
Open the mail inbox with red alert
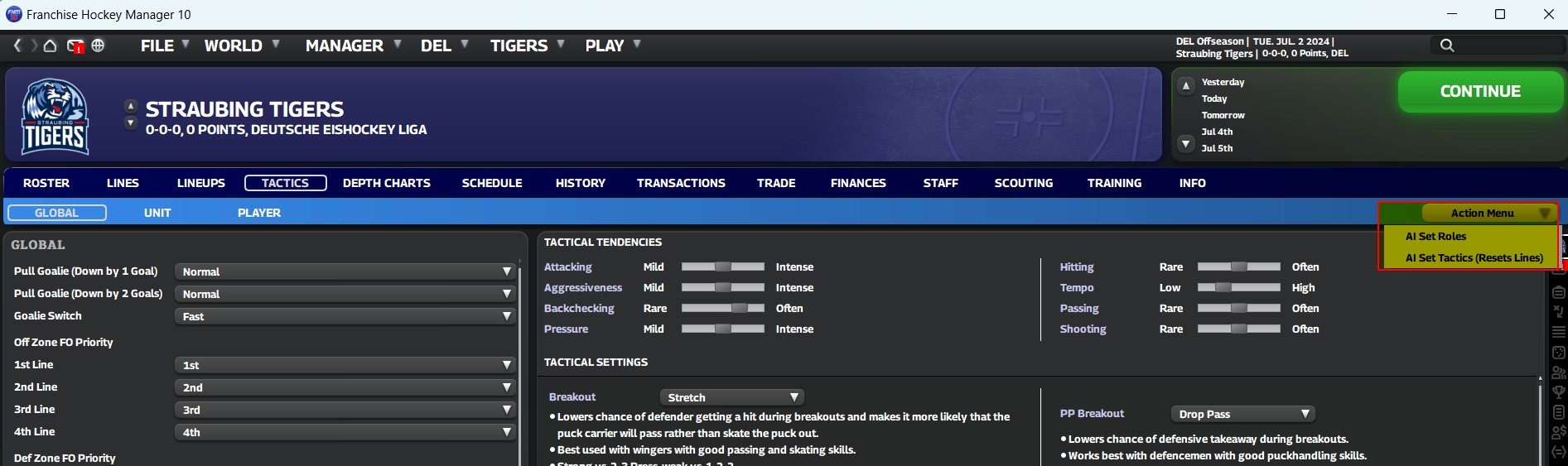75,46
